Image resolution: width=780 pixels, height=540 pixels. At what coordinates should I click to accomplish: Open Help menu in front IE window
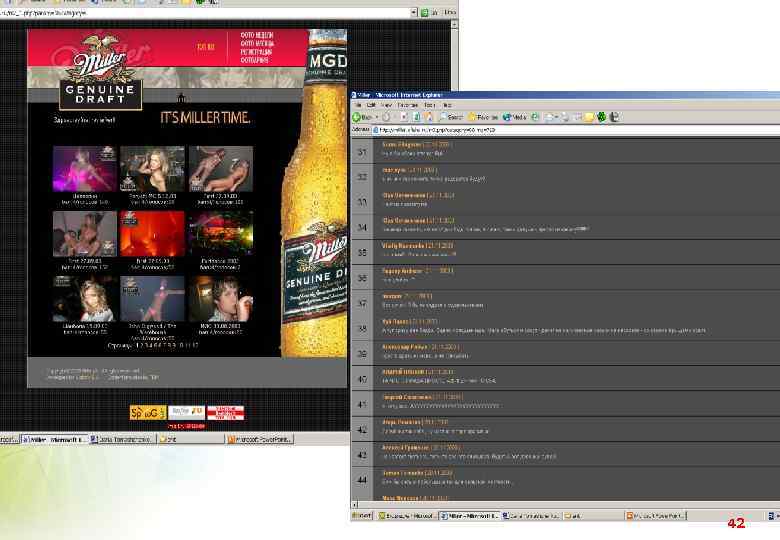click(x=447, y=105)
